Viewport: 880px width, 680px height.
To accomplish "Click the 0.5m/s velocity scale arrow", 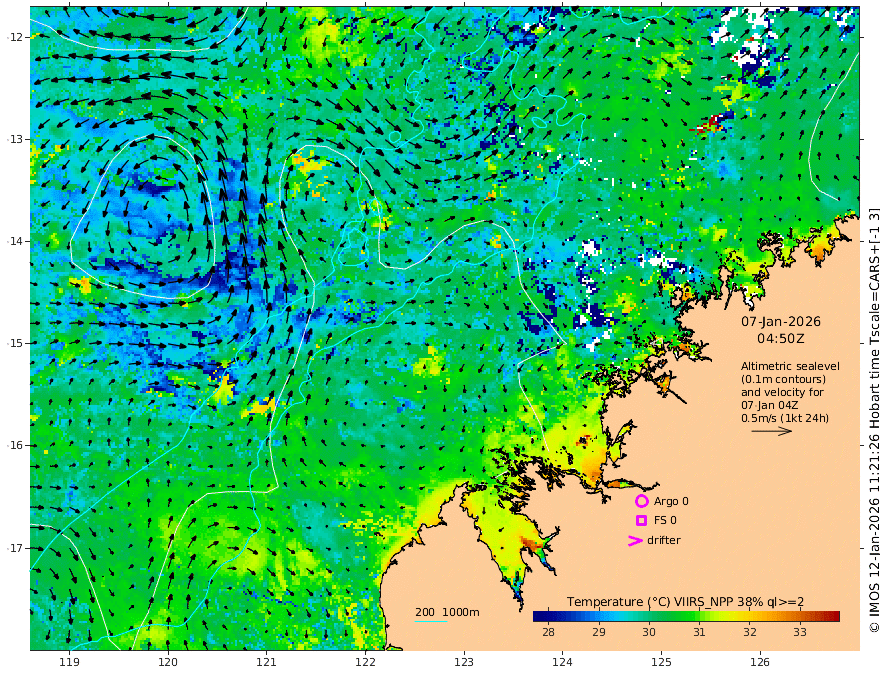I will [x=772, y=431].
